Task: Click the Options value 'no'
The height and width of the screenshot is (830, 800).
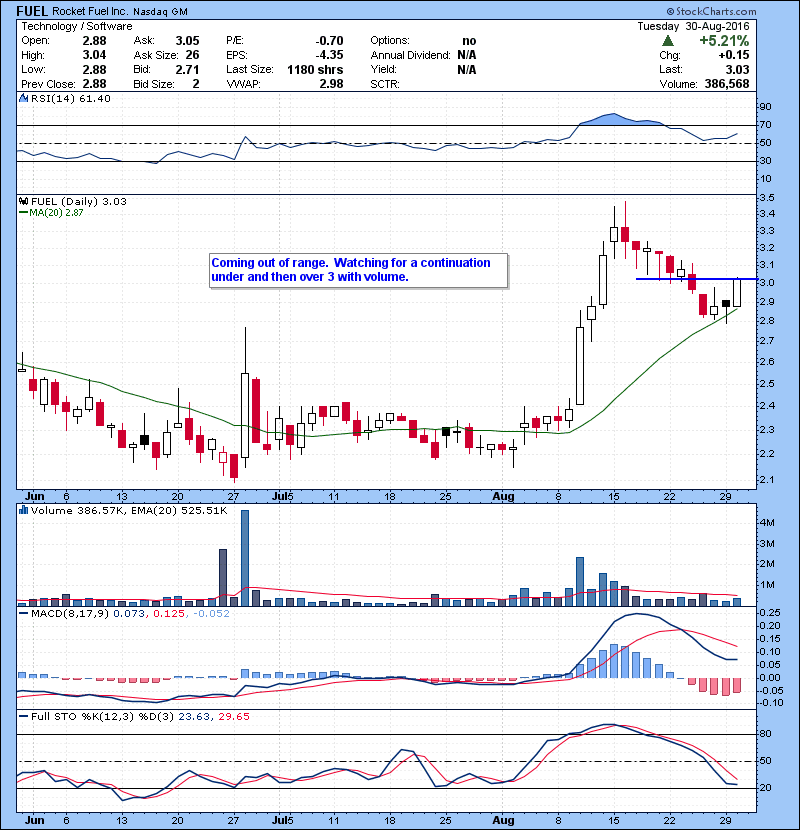Action: tap(469, 41)
